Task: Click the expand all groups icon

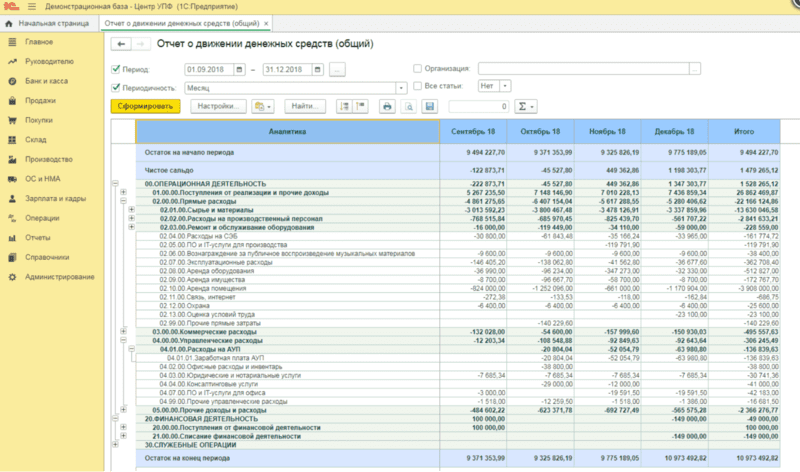Action: [x=342, y=106]
